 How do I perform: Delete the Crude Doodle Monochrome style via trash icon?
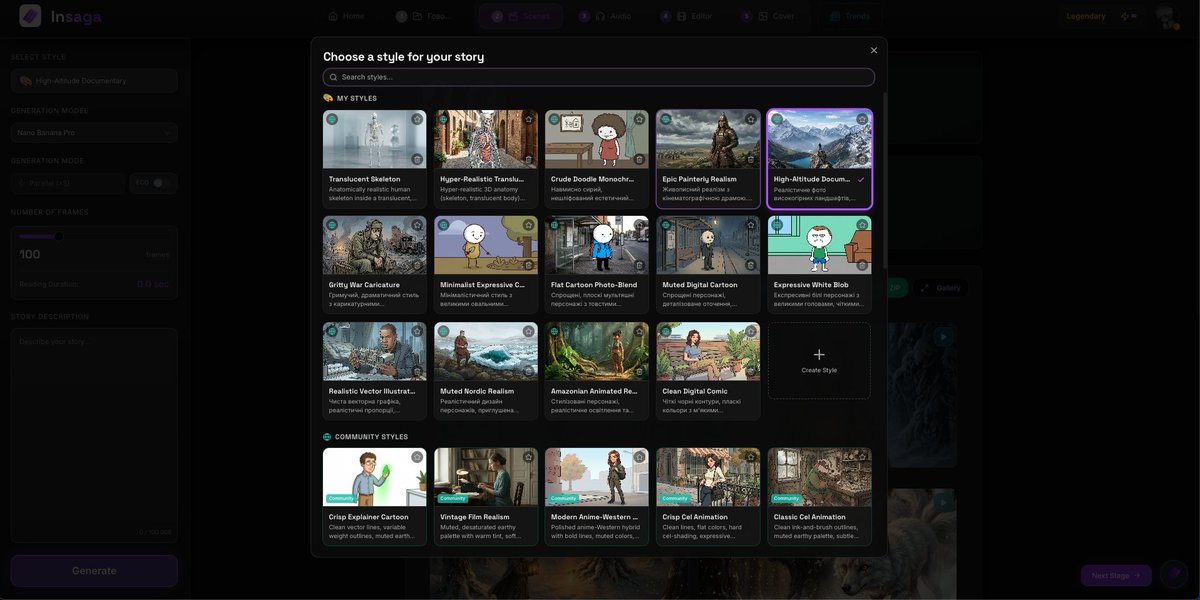(x=639, y=159)
